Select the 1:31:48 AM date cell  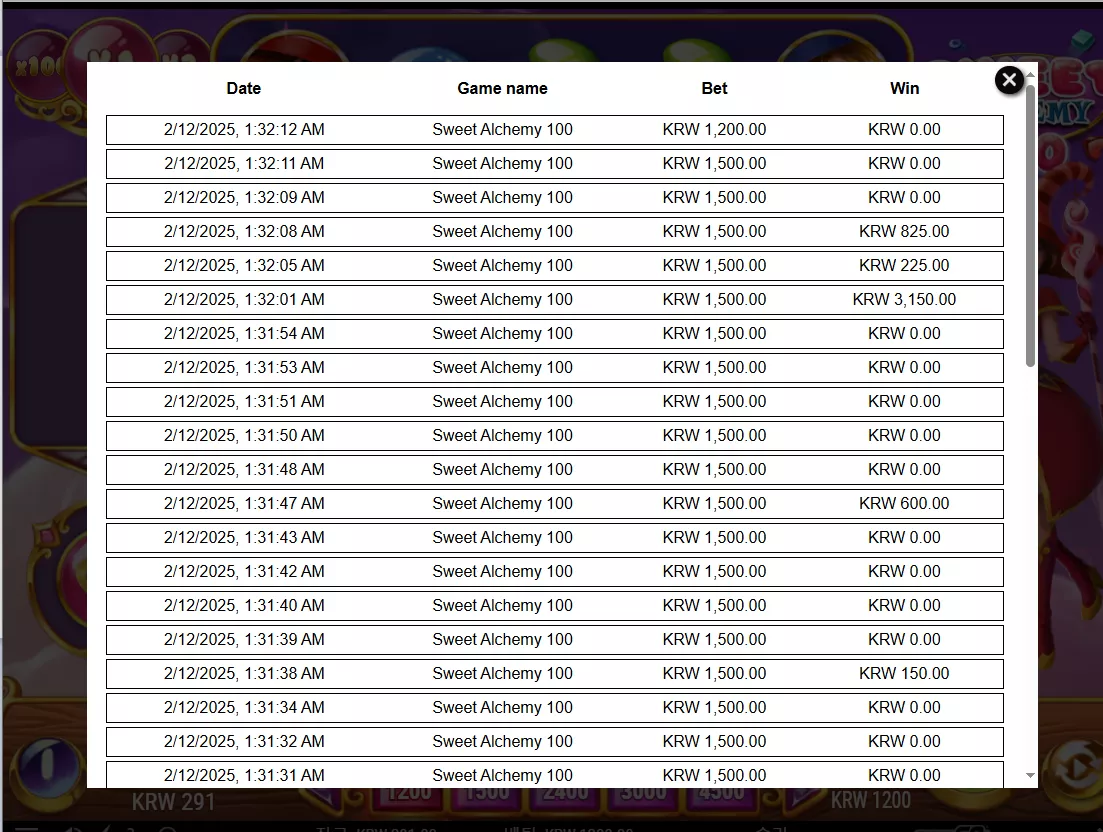click(244, 469)
